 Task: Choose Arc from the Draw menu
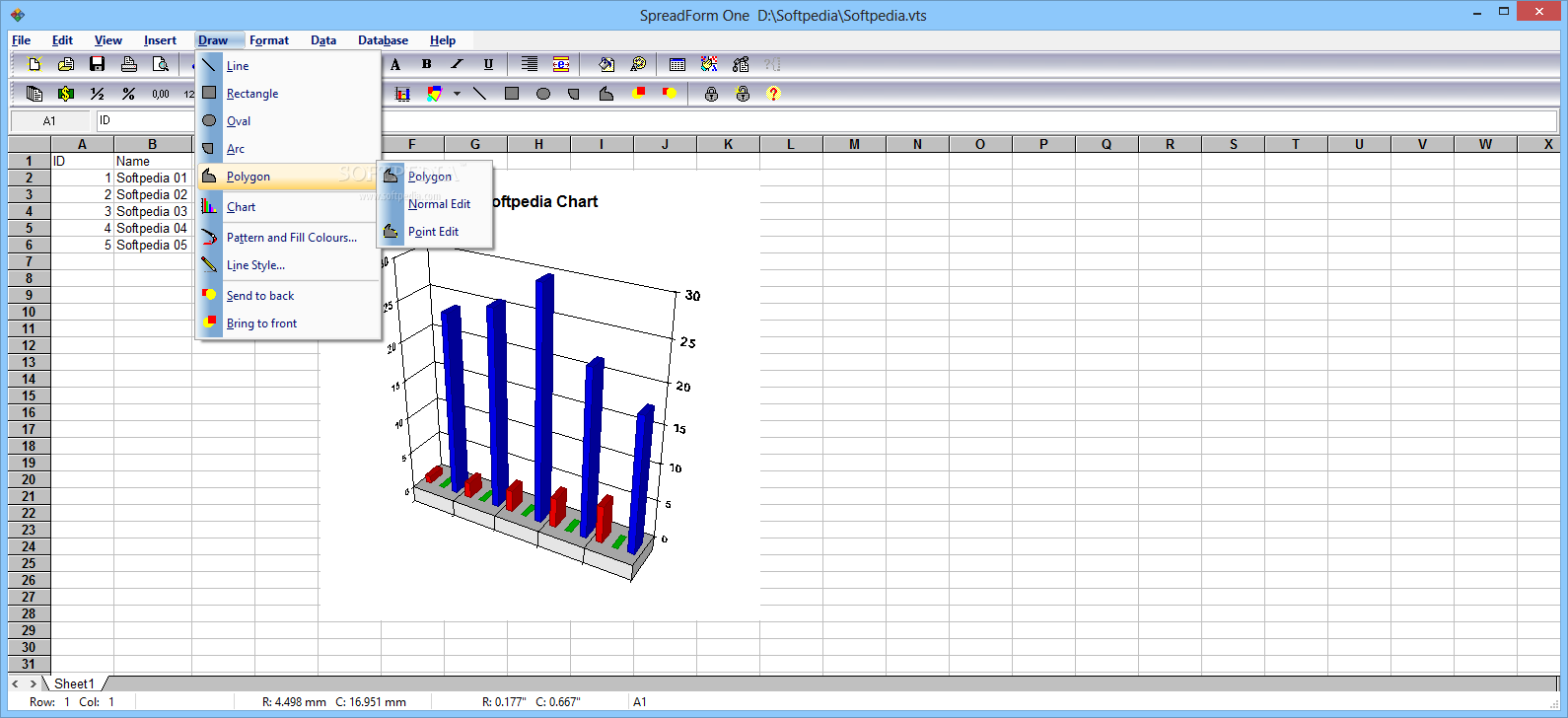click(289, 149)
